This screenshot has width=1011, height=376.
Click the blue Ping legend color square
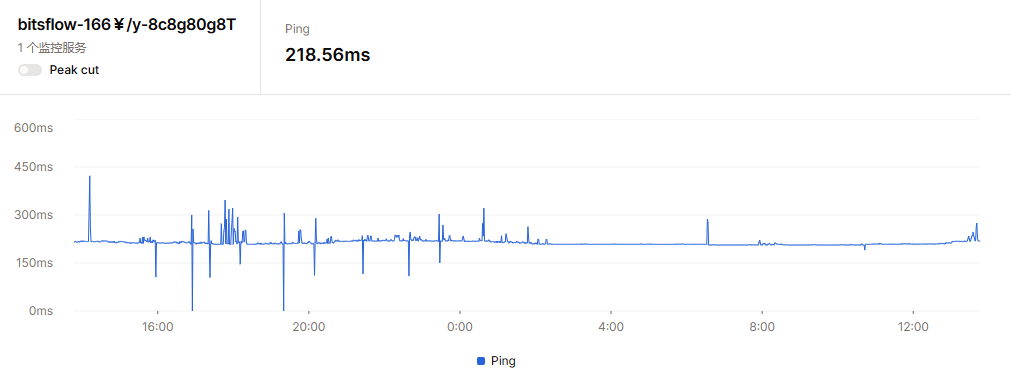click(480, 361)
